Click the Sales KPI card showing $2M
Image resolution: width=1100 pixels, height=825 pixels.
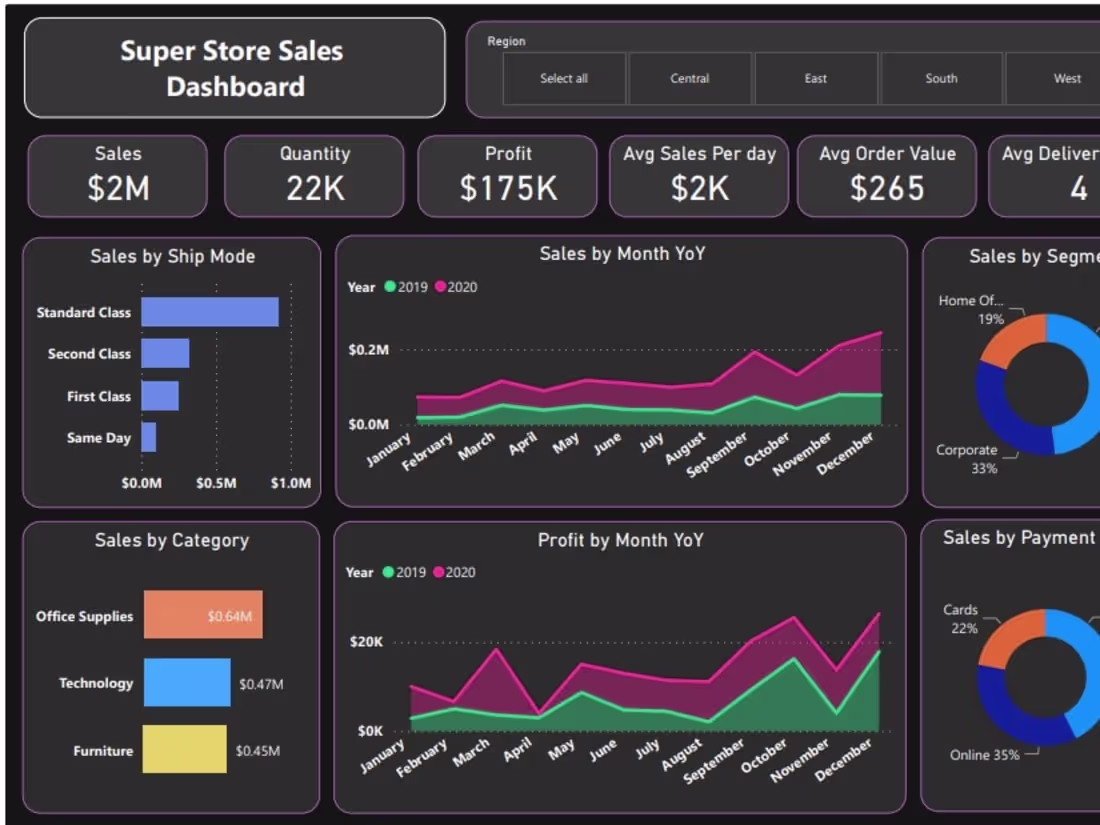click(117, 177)
